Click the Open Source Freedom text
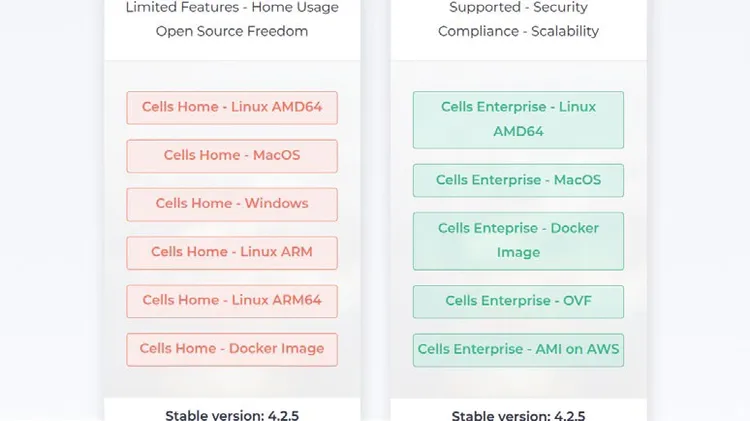This screenshot has height=421, width=750. click(232, 31)
